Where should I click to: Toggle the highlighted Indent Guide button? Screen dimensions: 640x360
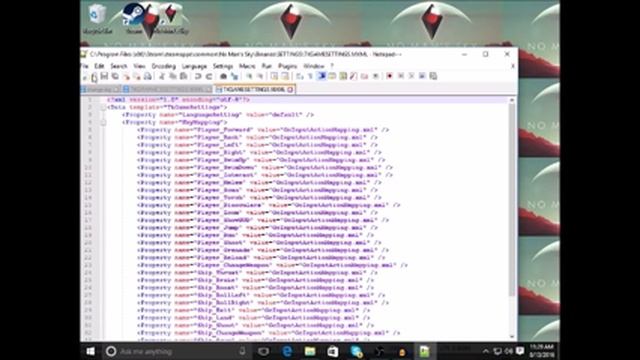click(x=321, y=76)
